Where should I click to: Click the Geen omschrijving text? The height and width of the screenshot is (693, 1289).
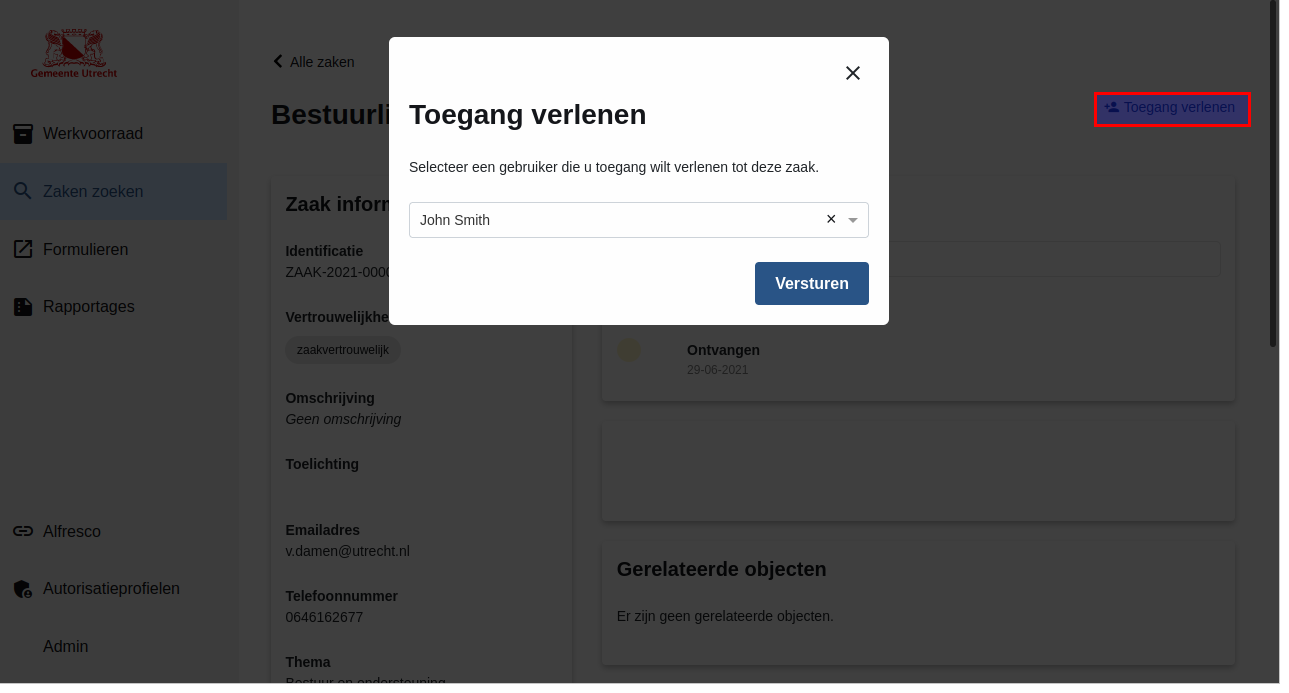click(x=343, y=419)
